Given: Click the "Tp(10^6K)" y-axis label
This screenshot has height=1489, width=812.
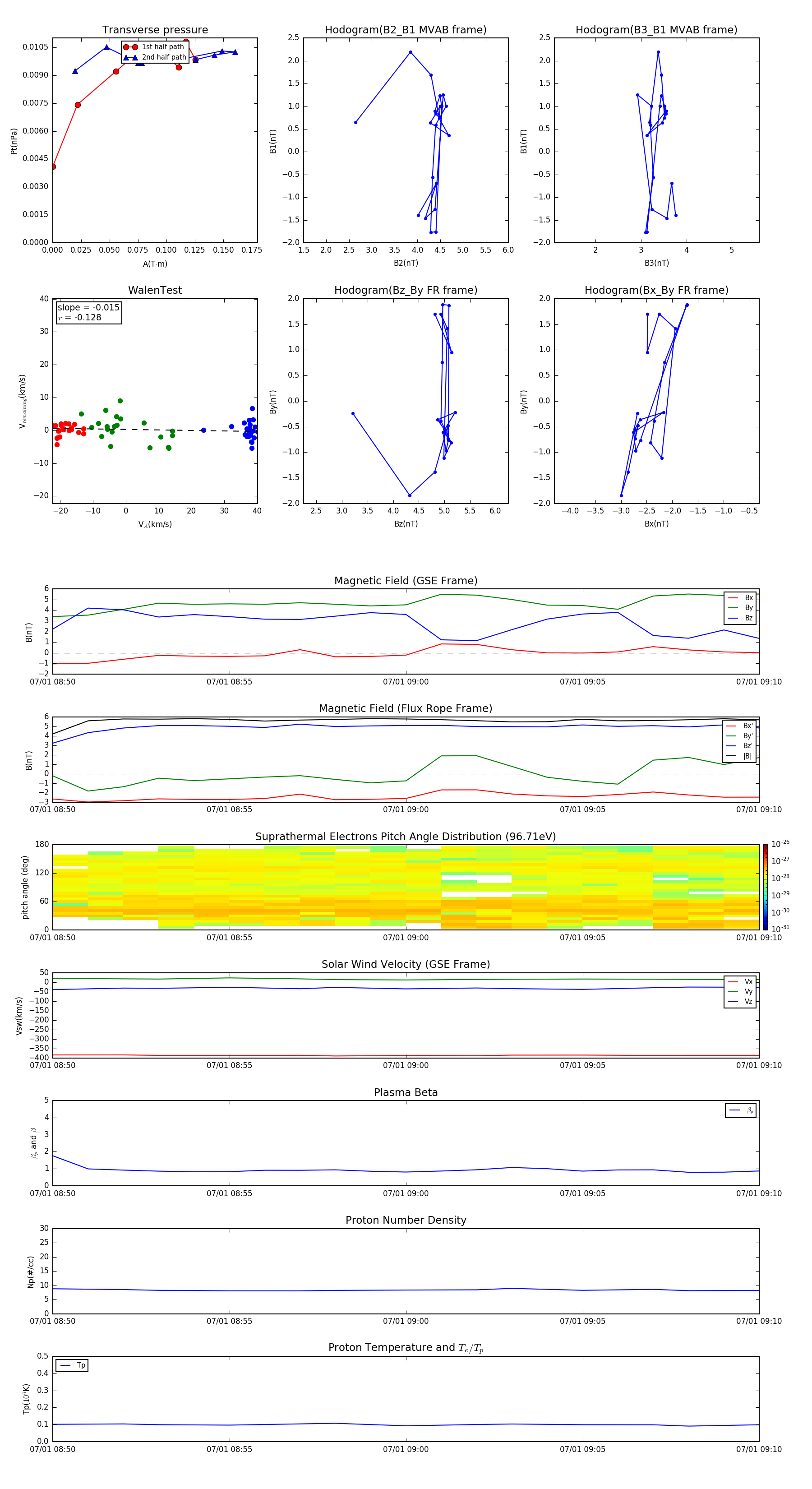Looking at the screenshot, I should point(26,1399).
